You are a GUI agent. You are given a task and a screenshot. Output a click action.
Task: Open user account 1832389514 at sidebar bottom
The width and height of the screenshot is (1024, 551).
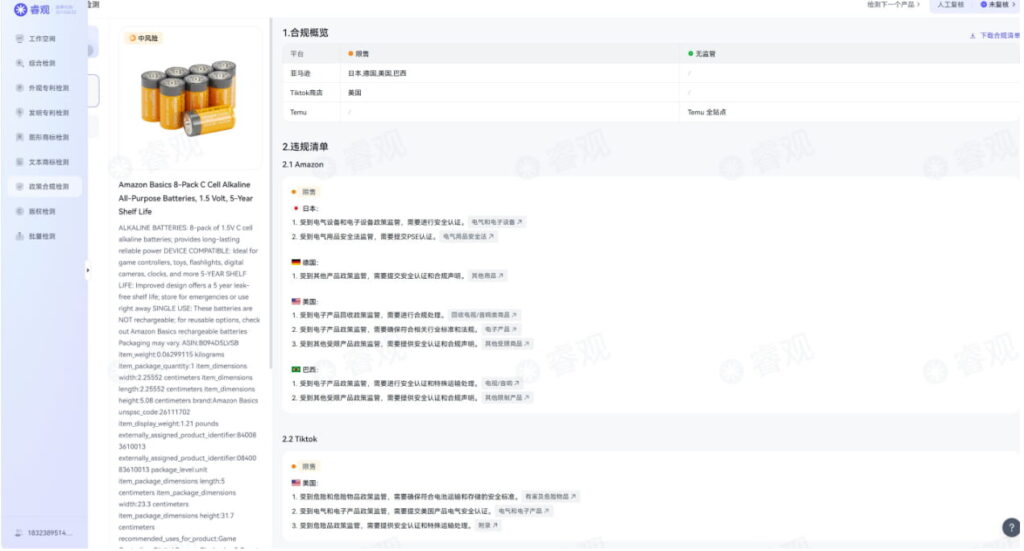coord(44,533)
